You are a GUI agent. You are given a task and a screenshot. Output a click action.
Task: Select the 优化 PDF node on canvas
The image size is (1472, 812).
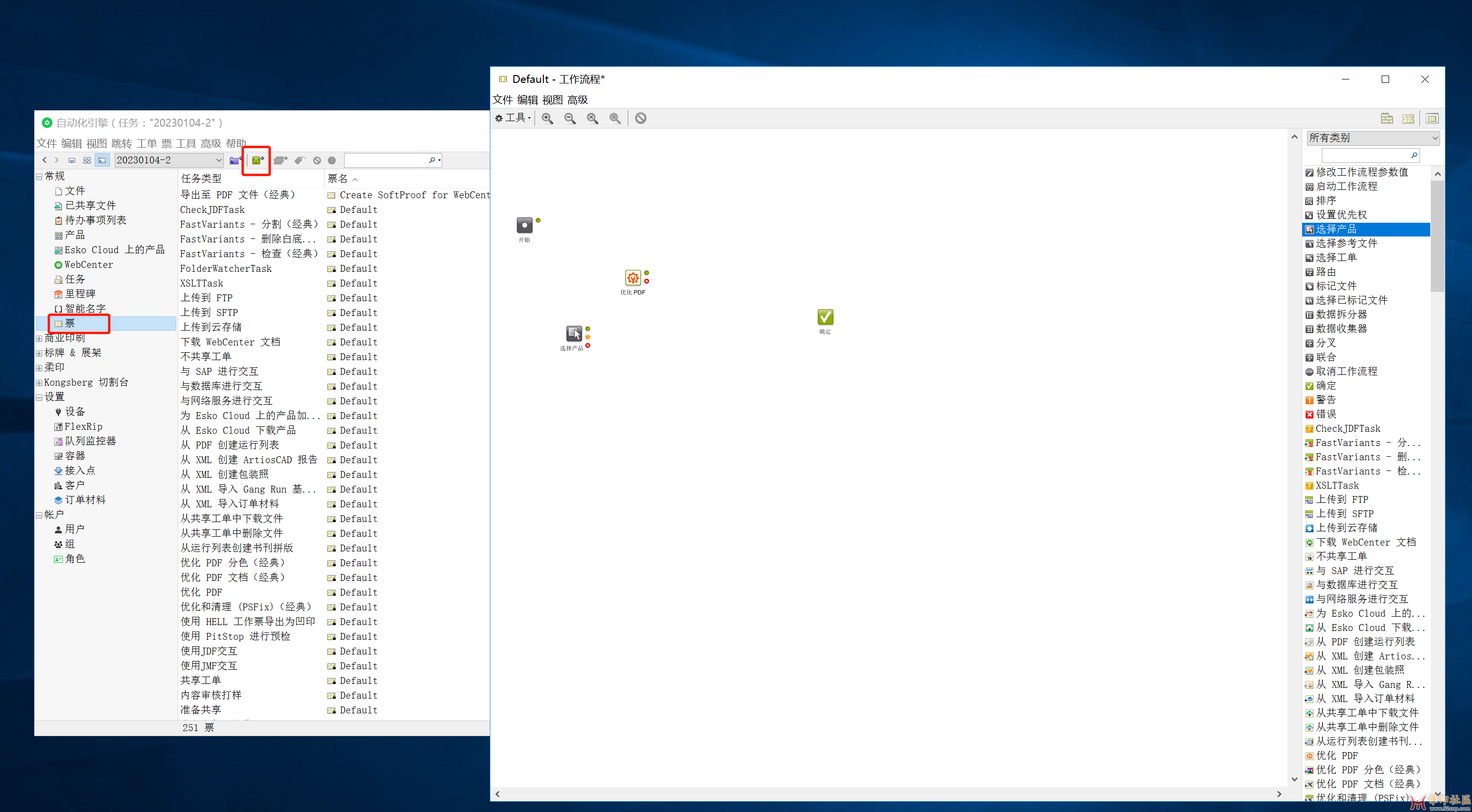pos(633,278)
